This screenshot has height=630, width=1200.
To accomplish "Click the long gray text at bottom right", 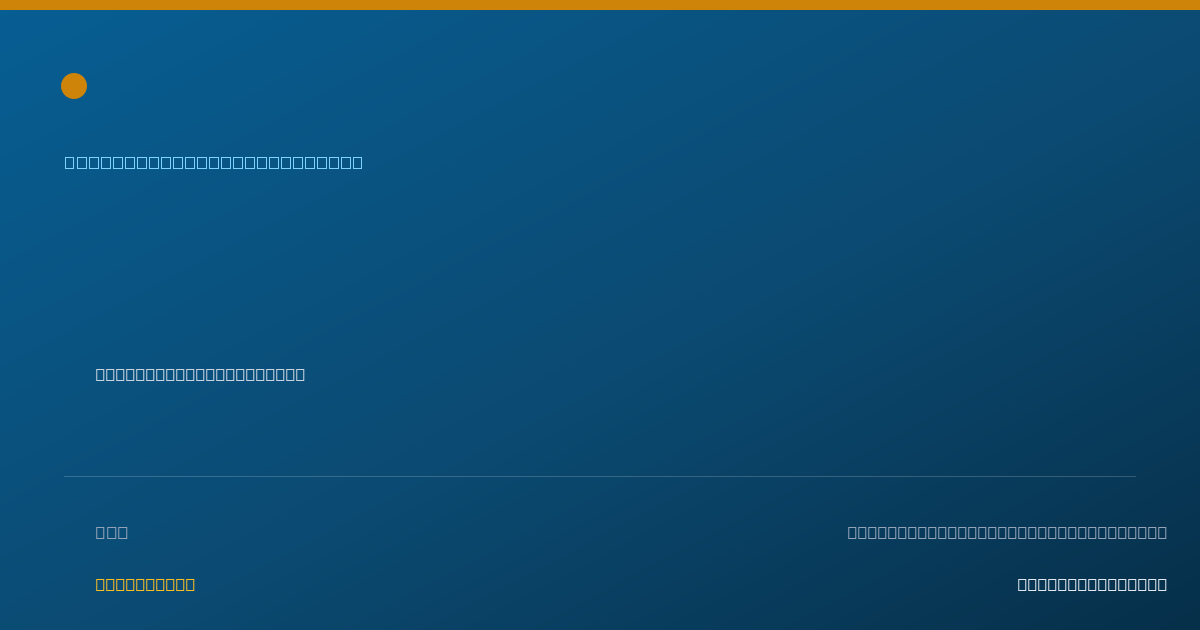I will (1007, 532).
